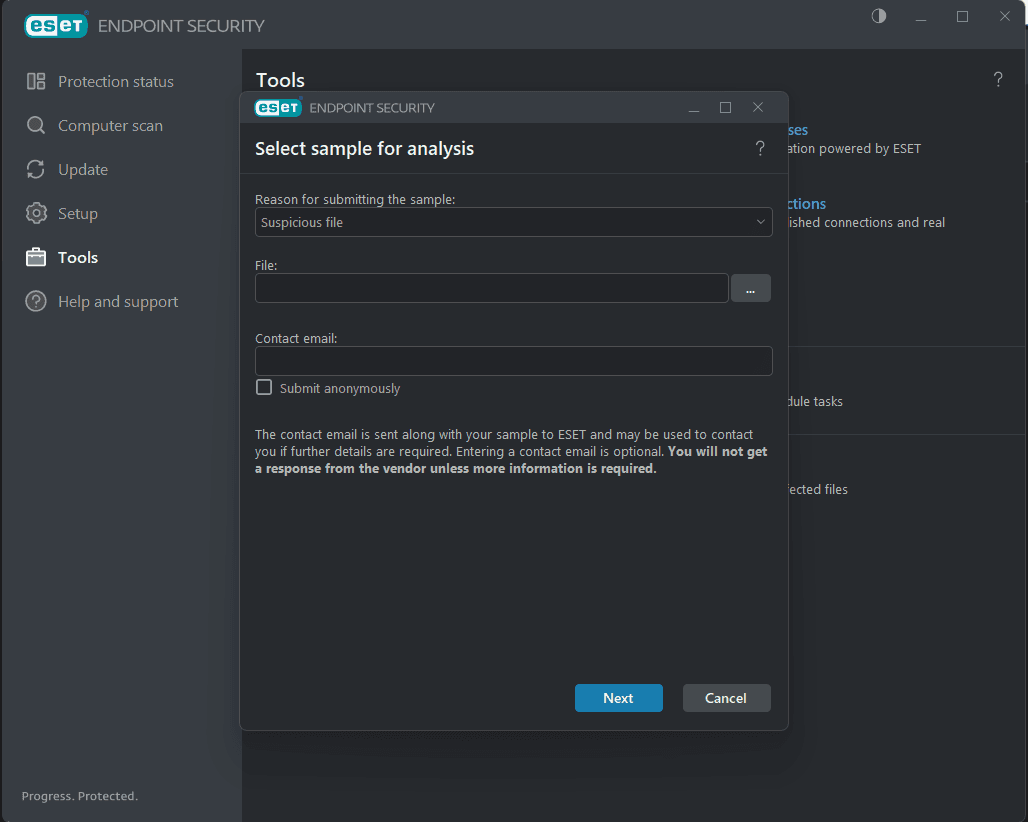Click the Tools briefcase icon
This screenshot has width=1028, height=822.
pos(36,257)
